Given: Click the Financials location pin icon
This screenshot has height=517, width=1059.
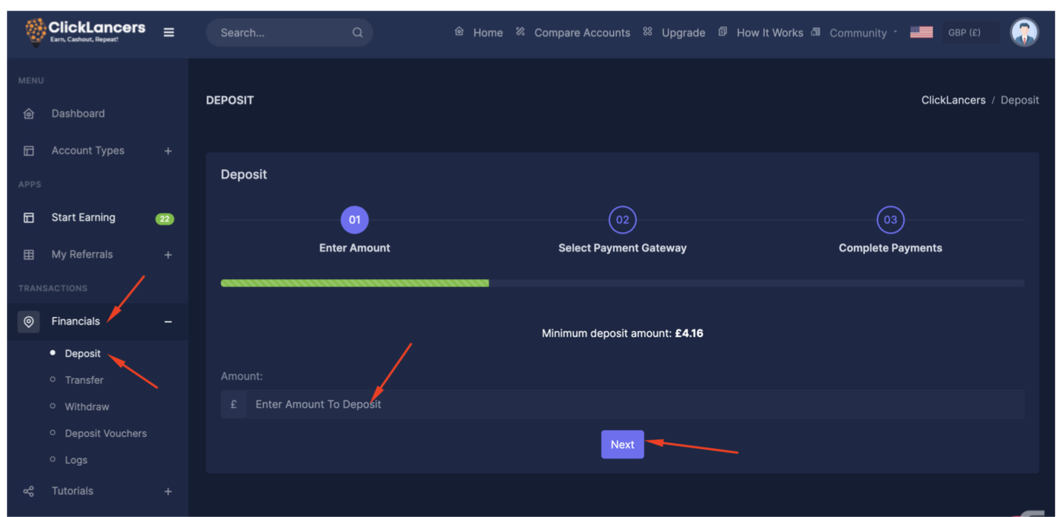Looking at the screenshot, I should point(29,322).
